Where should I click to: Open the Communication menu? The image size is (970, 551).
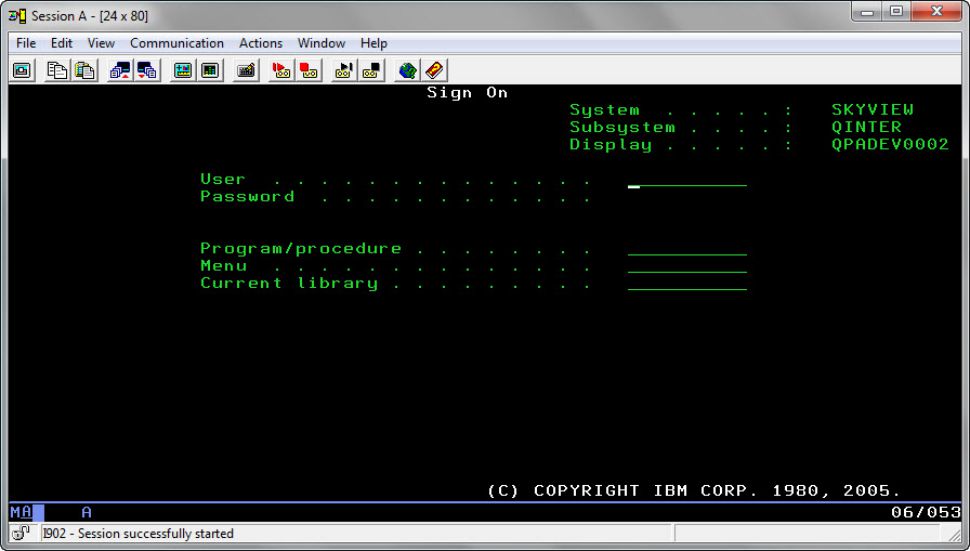tap(177, 43)
